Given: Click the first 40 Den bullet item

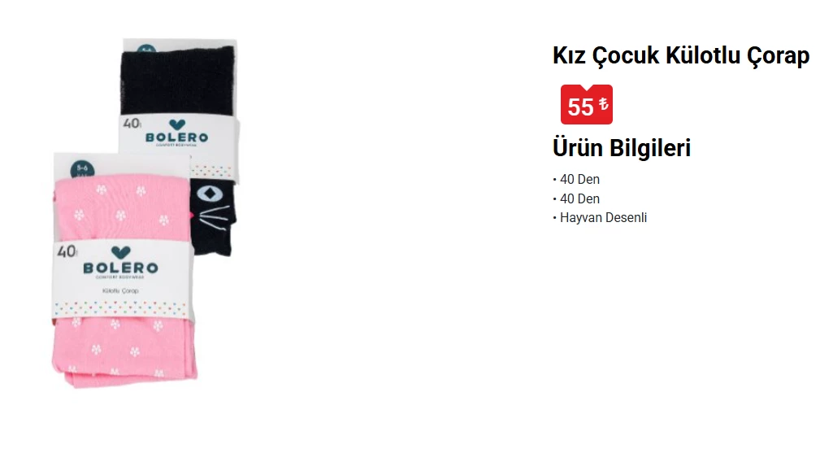Looking at the screenshot, I should (576, 179).
